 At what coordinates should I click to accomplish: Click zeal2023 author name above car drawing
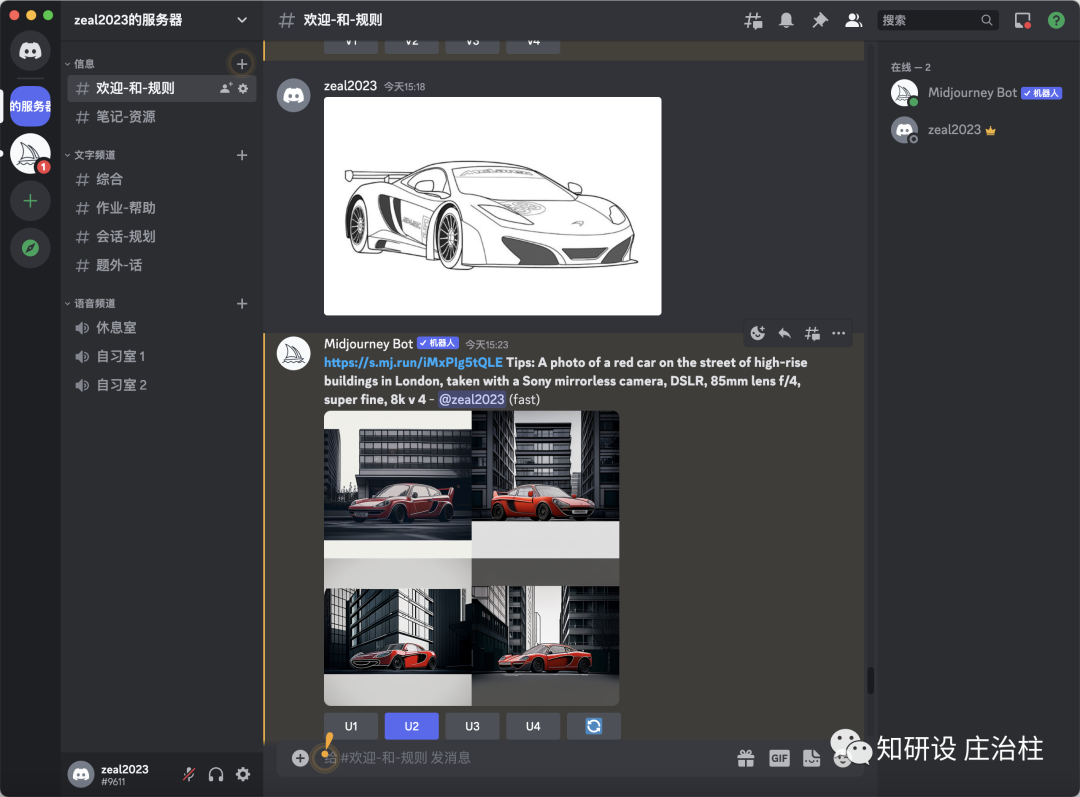pyautogui.click(x=351, y=86)
